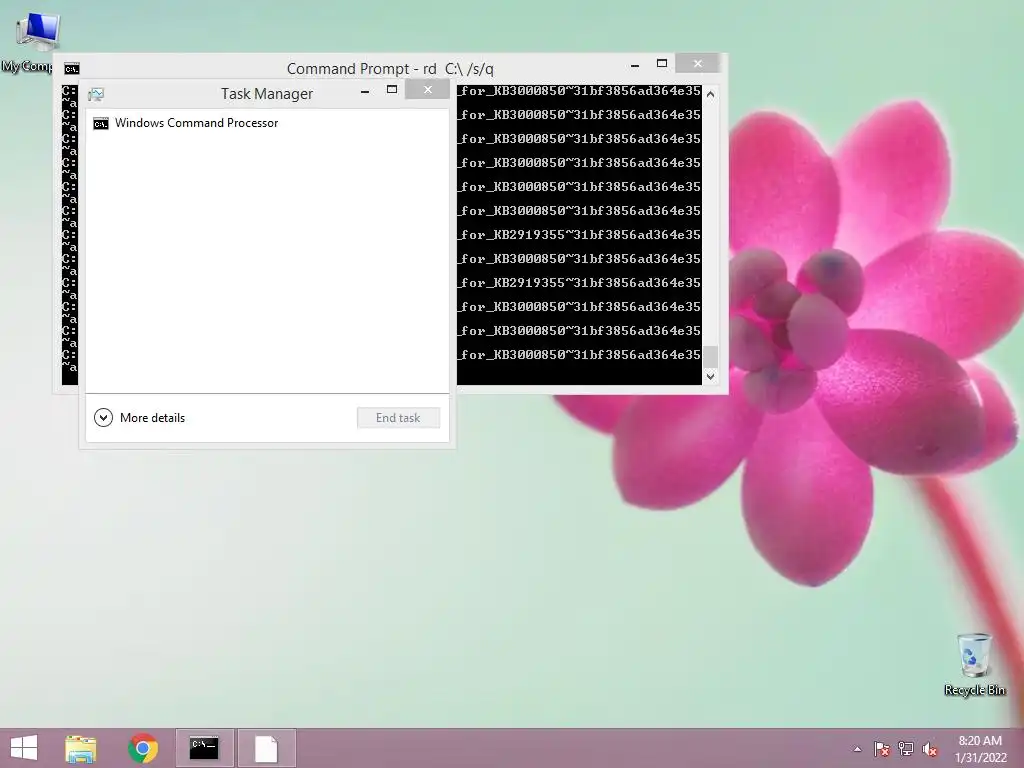Click Command Prompt scrollbar down arrow
1024x768 pixels.
click(x=711, y=376)
